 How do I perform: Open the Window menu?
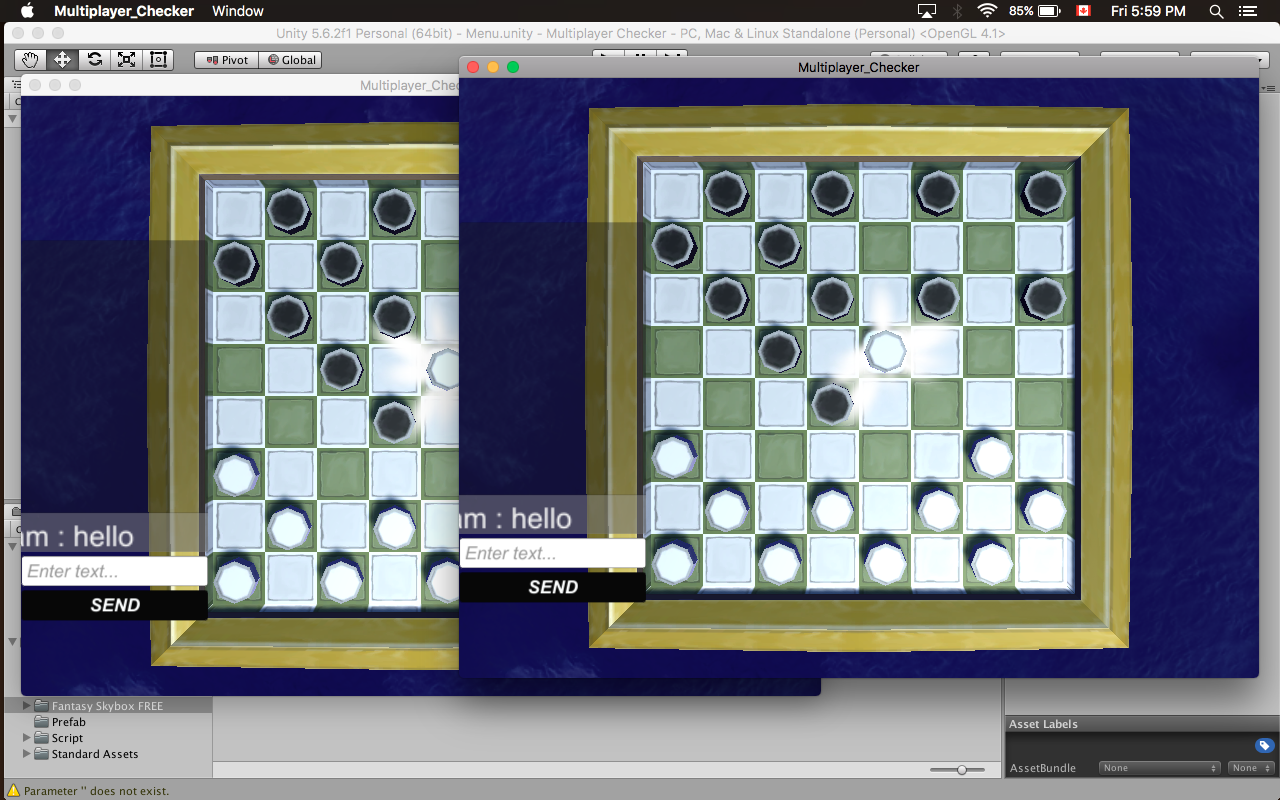tap(238, 11)
